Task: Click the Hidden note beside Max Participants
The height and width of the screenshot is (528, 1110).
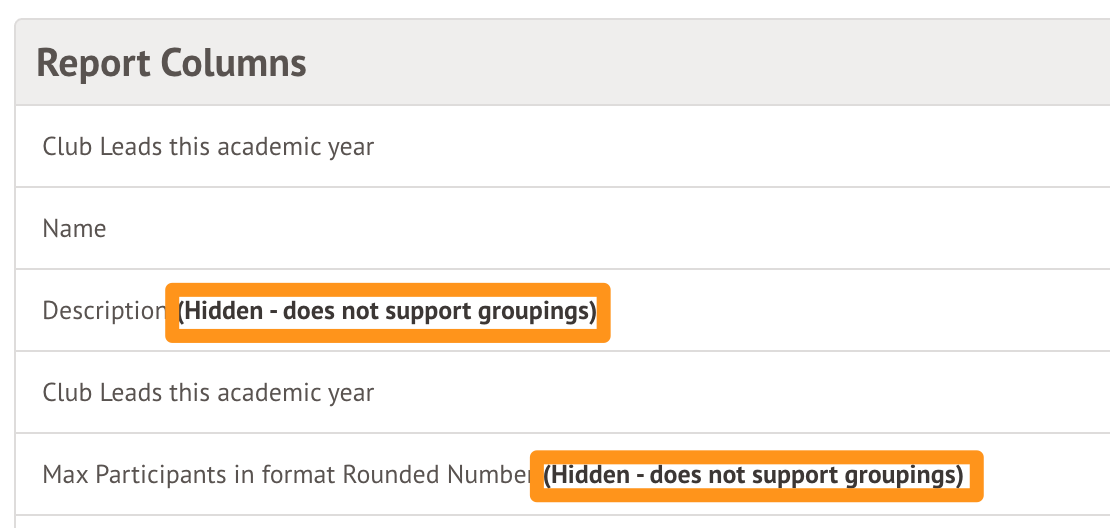Action: coord(756,474)
